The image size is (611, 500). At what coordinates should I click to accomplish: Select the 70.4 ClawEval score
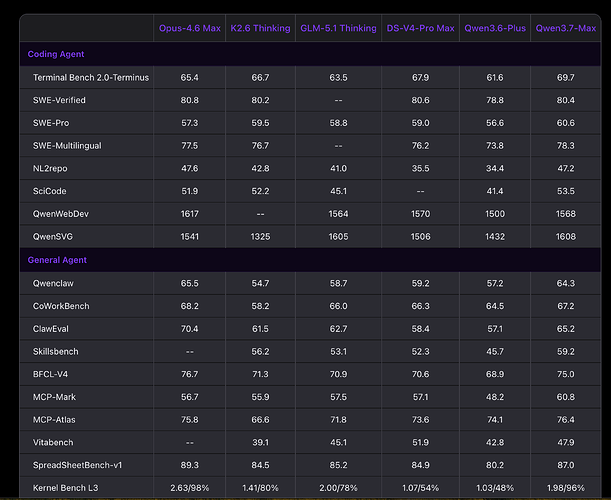(x=190, y=329)
